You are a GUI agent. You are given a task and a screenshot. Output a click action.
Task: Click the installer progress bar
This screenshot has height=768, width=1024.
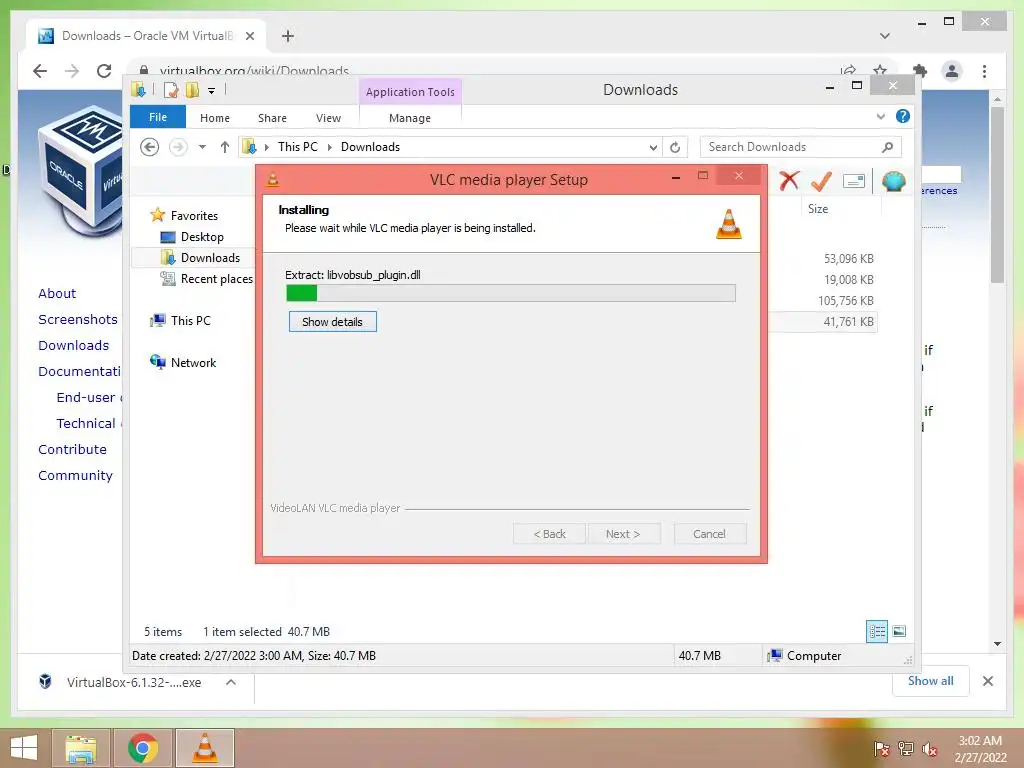tap(511, 293)
